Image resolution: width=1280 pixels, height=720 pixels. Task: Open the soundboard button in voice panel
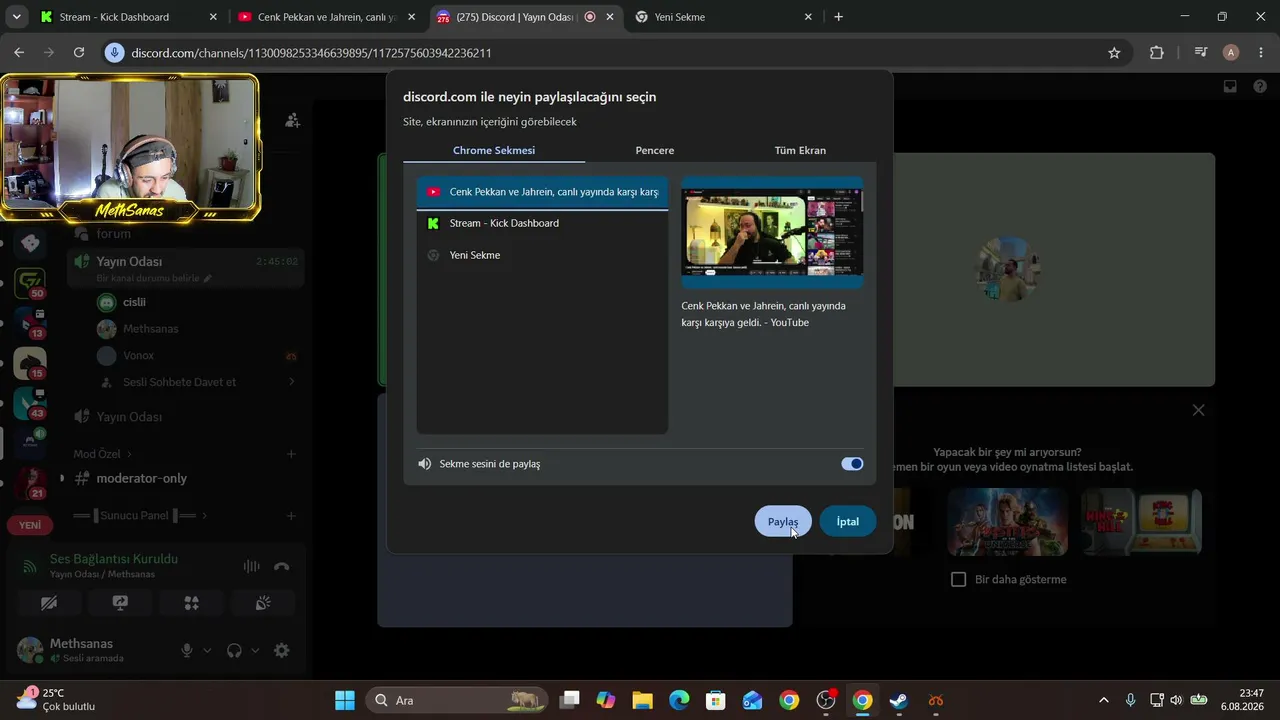[263, 603]
